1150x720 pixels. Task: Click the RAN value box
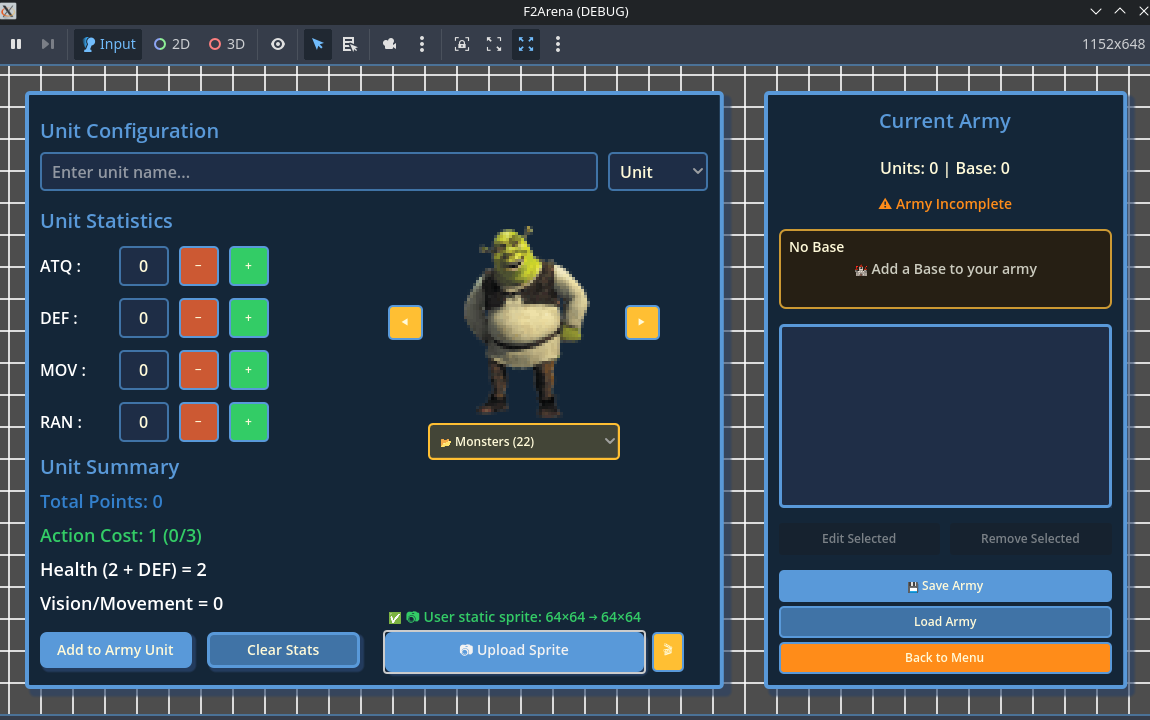[x=144, y=422]
